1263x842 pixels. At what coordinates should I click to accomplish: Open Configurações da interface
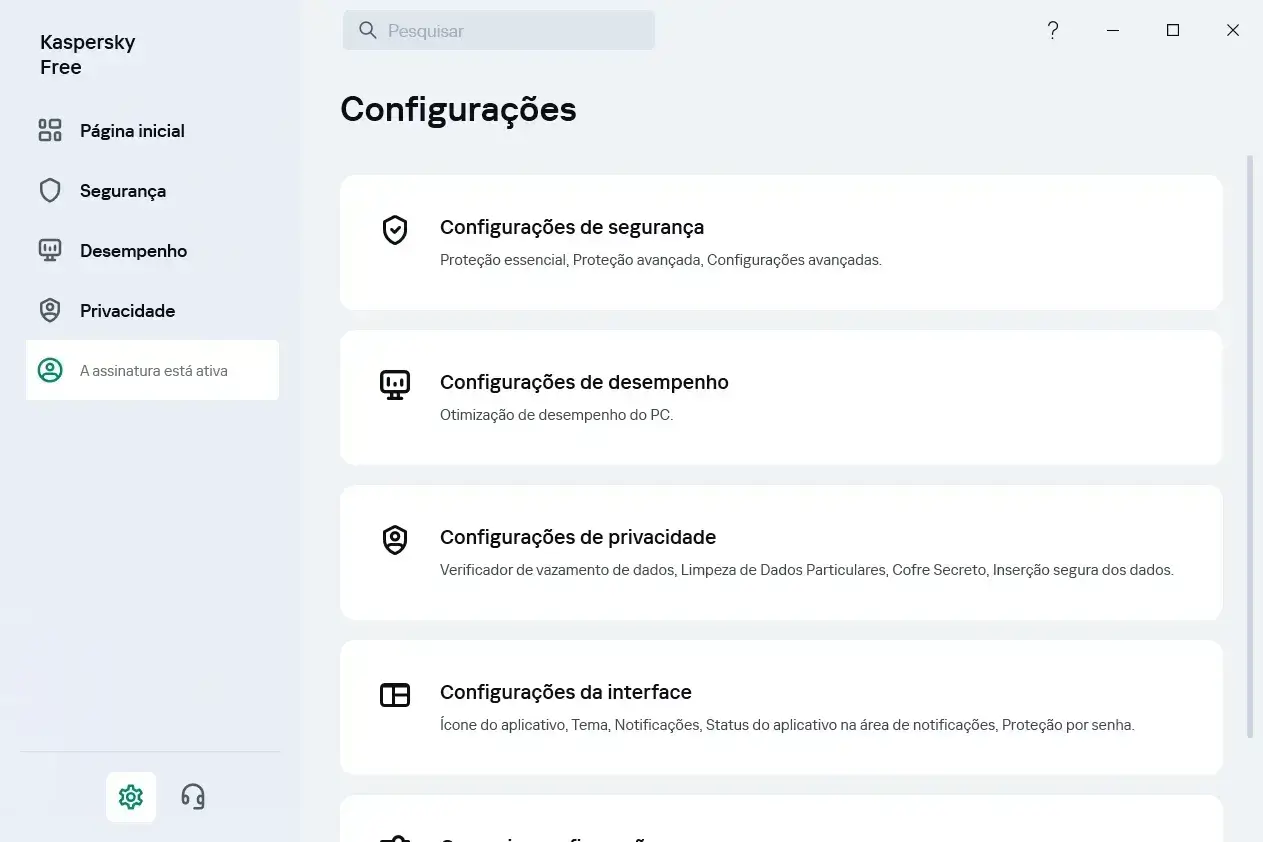tap(781, 707)
